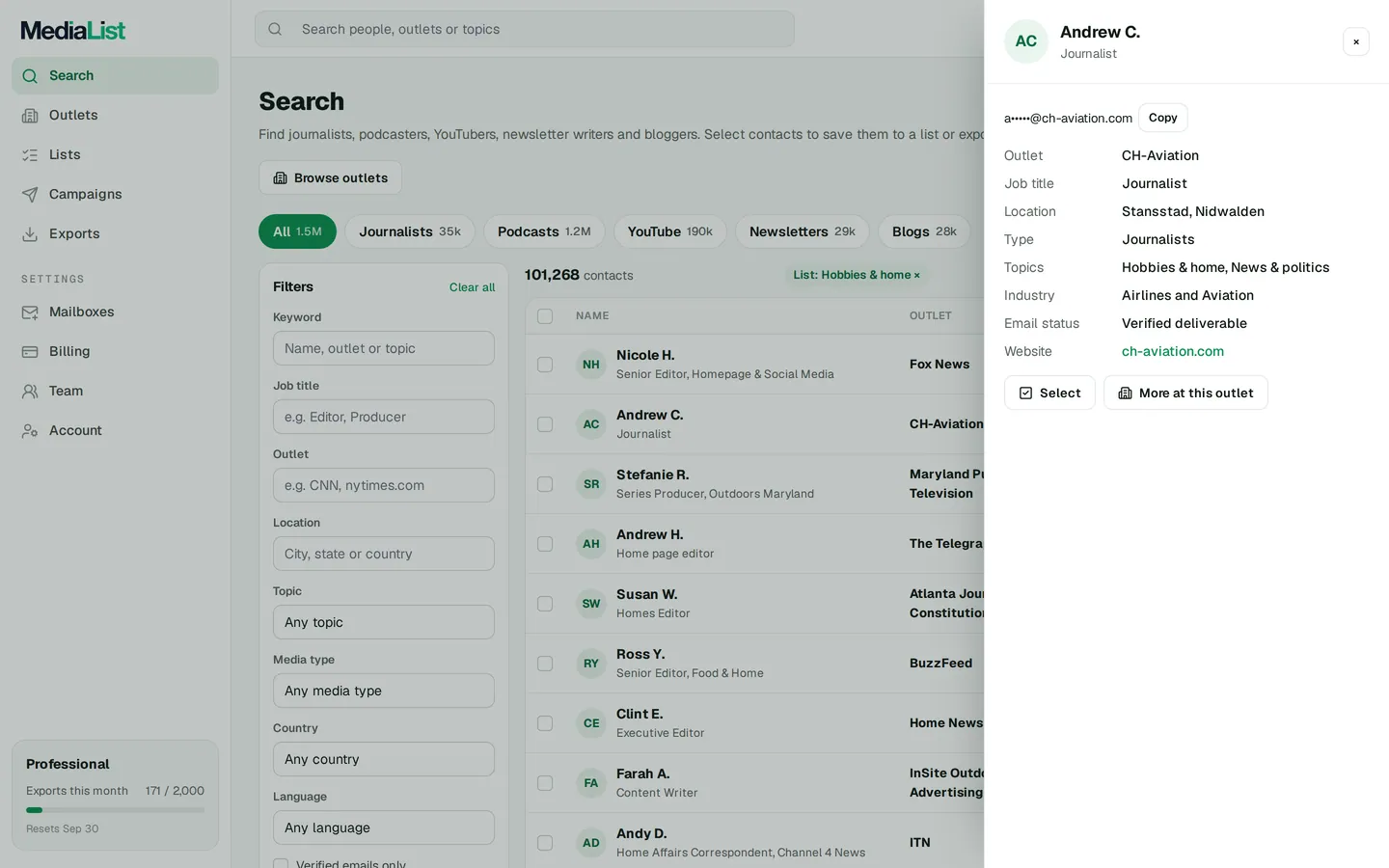
Task: Check the box for Ross Y.
Action: [545, 664]
